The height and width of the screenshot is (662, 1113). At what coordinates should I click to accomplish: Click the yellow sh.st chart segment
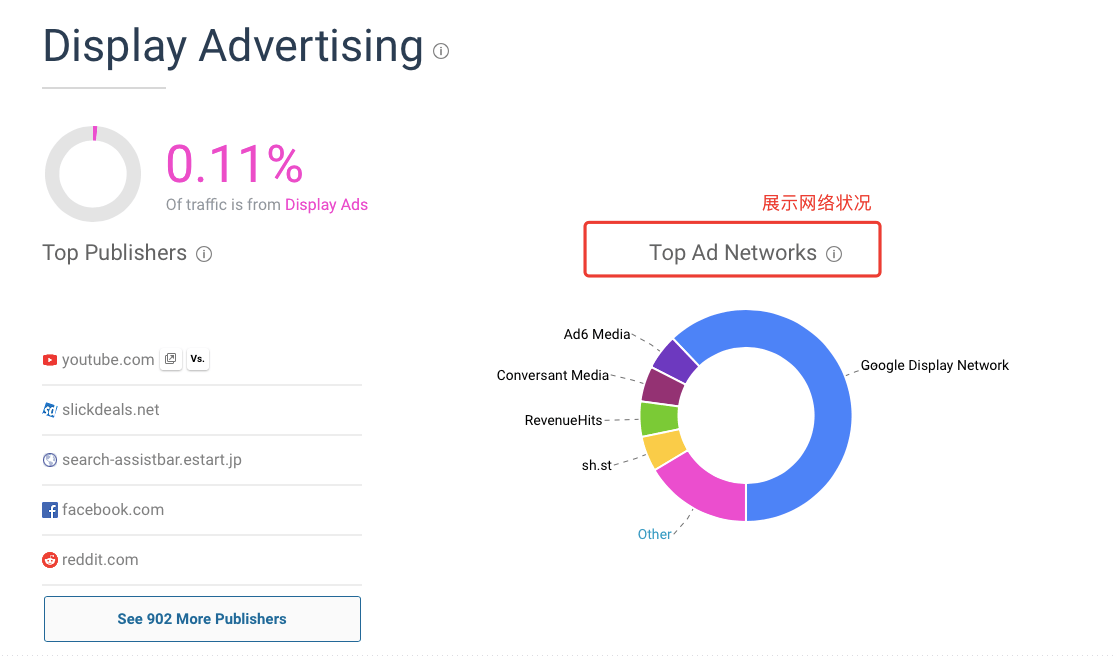pyautogui.click(x=664, y=448)
